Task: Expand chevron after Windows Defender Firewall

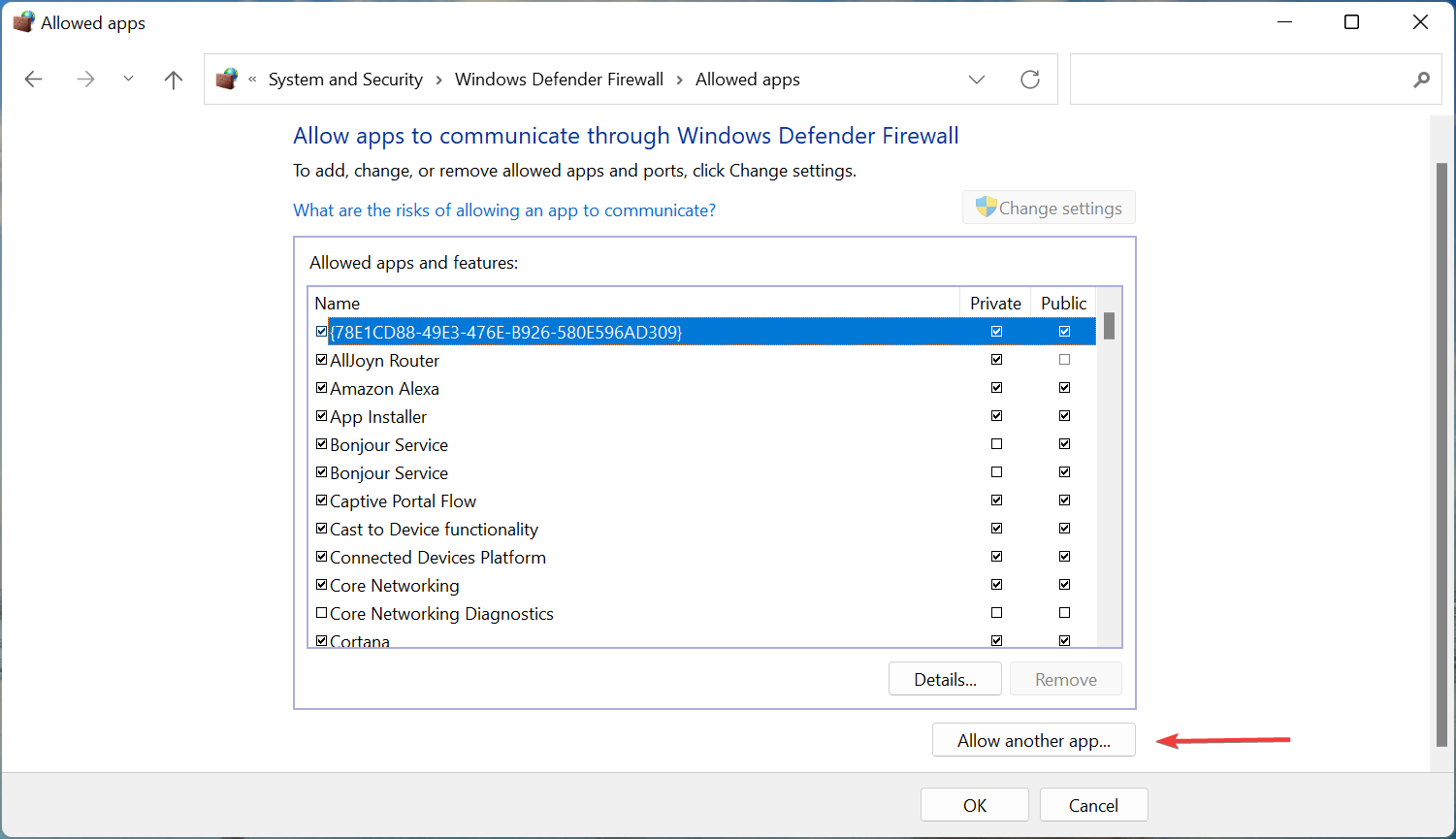Action: 680,80
